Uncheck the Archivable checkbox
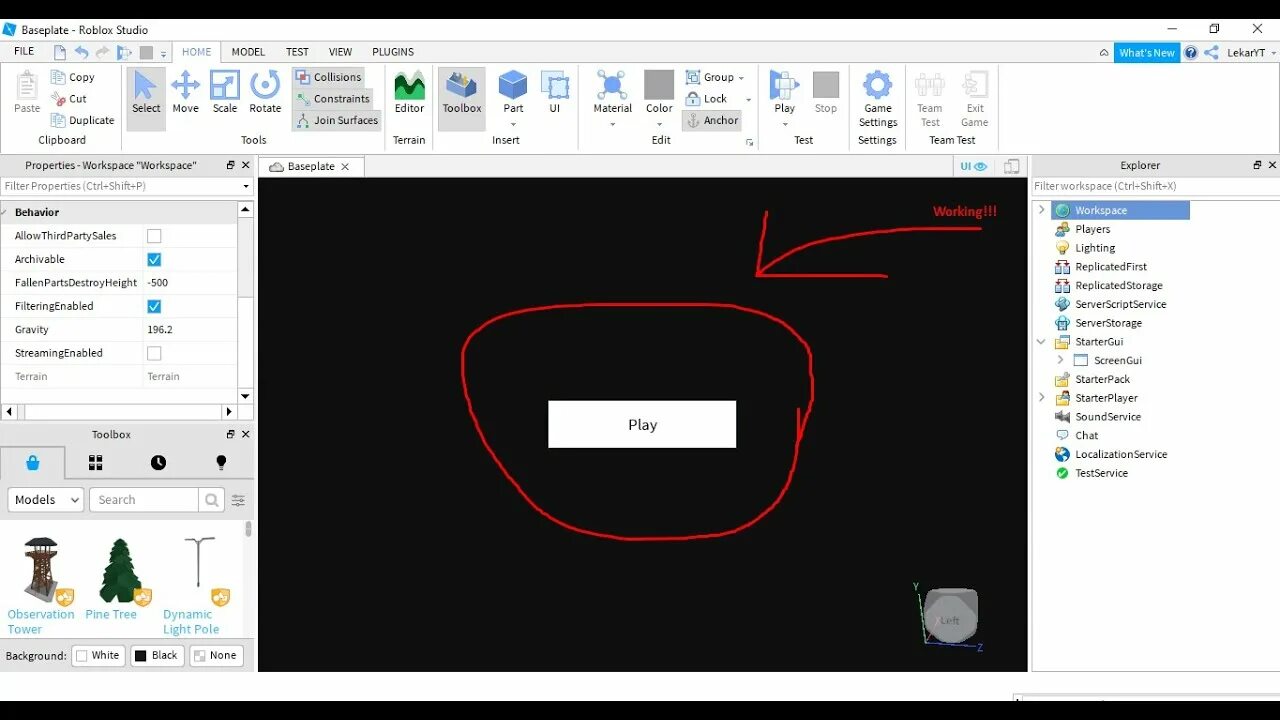Image resolution: width=1280 pixels, height=720 pixels. (154, 259)
